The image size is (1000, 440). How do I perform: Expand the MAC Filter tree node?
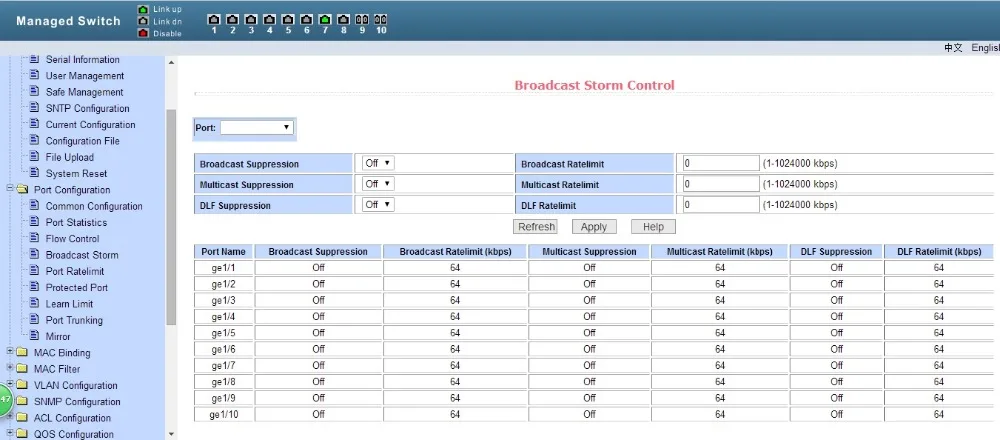pyautogui.click(x=10, y=368)
